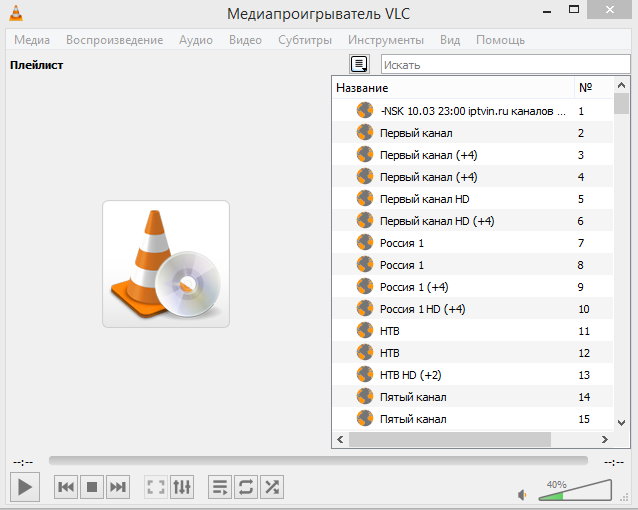Select the -NSK 10.03 23:00 iptvin.ru playlist entry
The image size is (638, 510).
(x=473, y=111)
